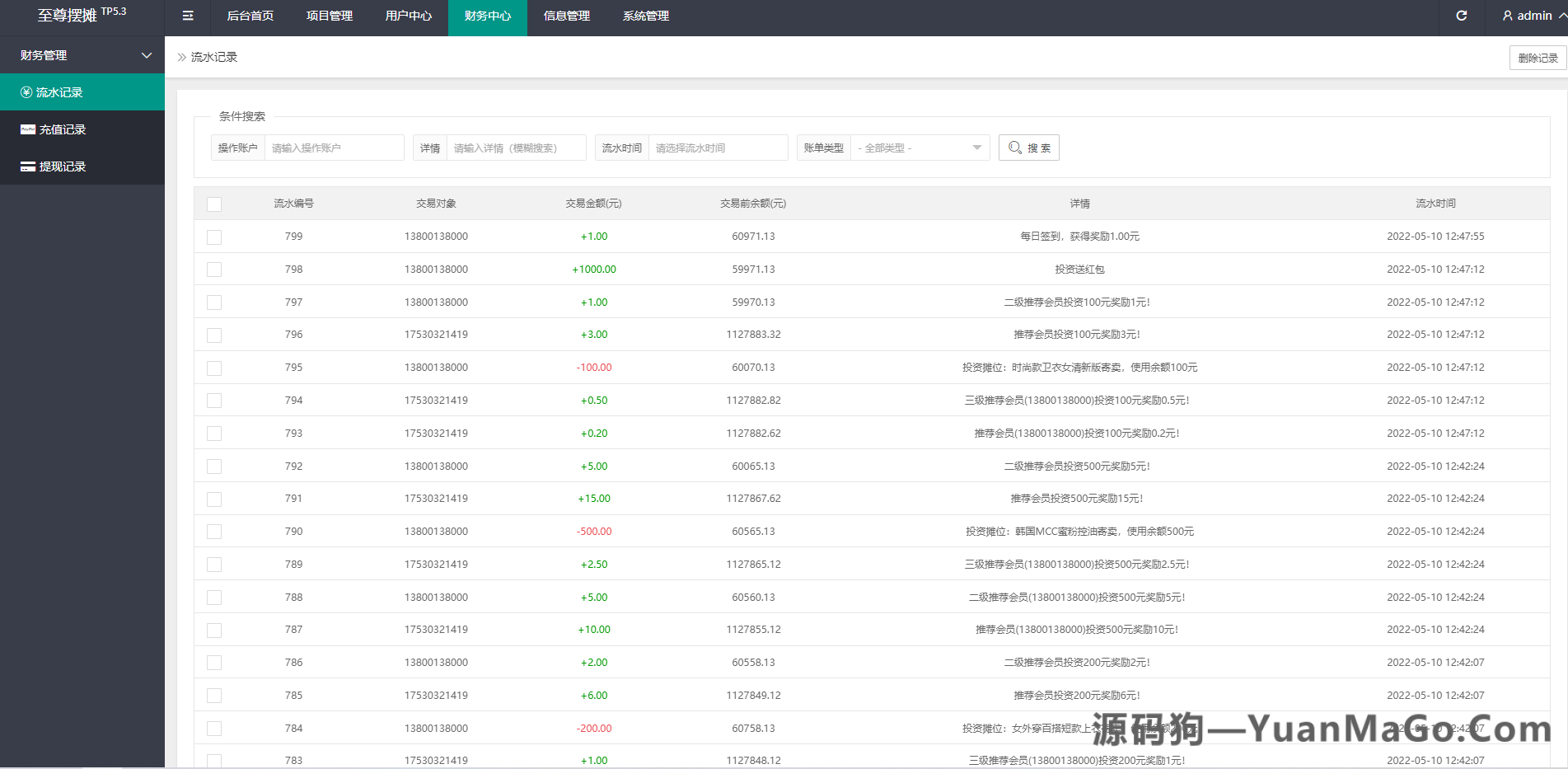Click the 流水记录 yen icon in sidebar
The image size is (1568, 769).
26,92
